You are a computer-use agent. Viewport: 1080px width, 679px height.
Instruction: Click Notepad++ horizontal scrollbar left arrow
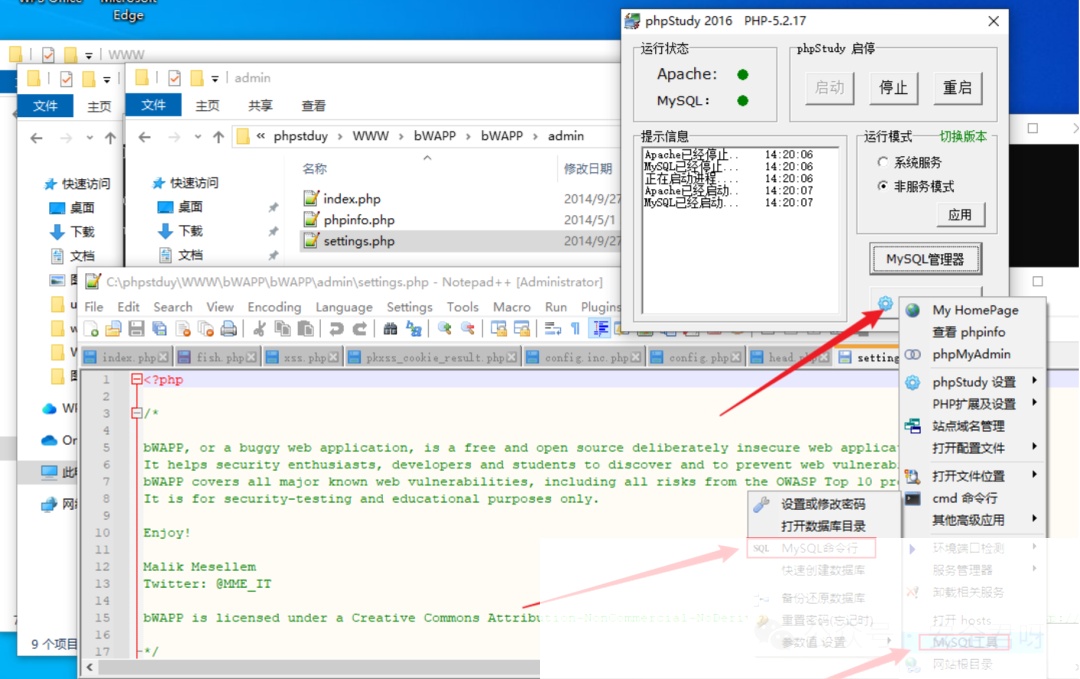pyautogui.click(x=90, y=667)
